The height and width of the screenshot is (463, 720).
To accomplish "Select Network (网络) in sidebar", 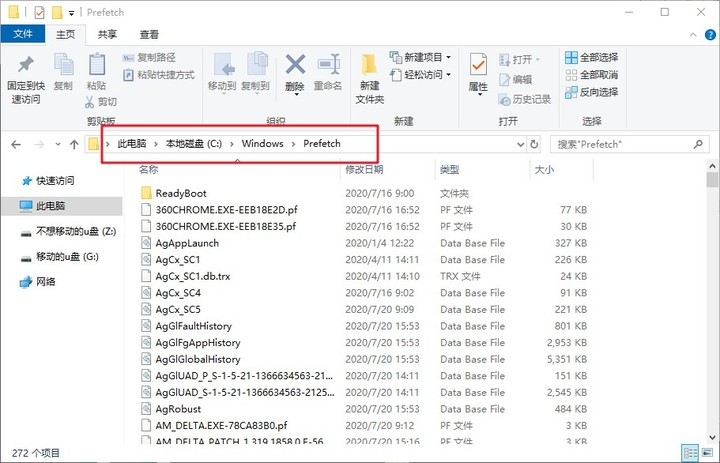I will click(x=38, y=282).
